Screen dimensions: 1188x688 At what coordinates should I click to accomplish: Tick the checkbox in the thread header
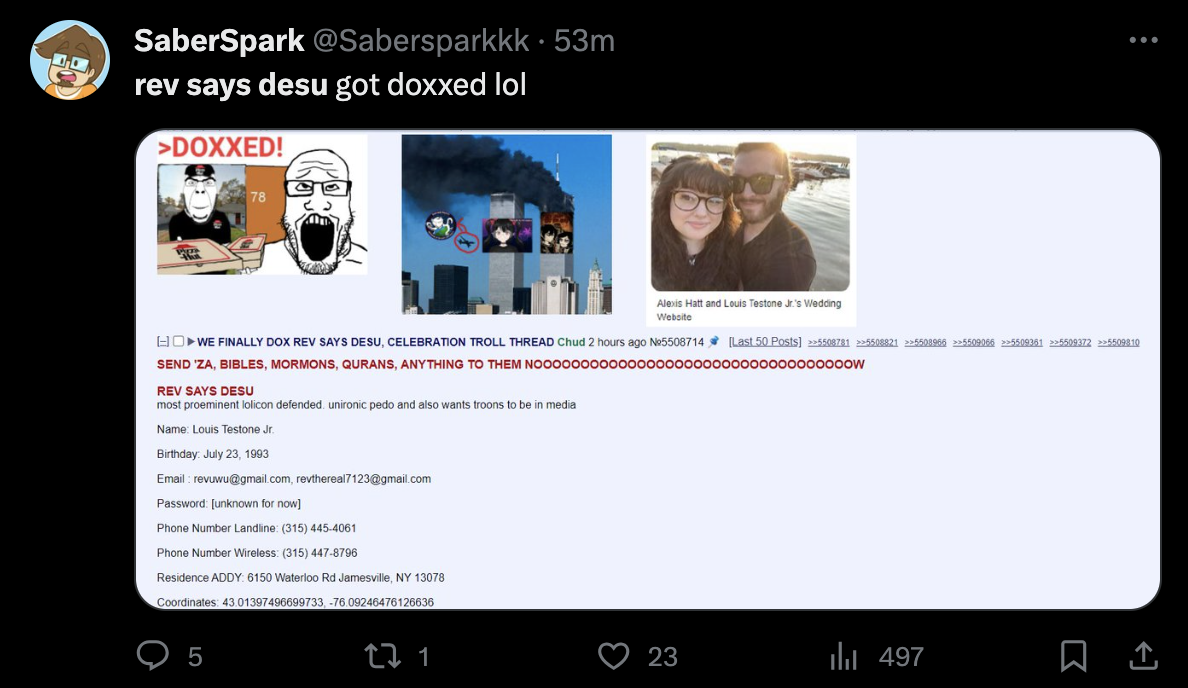178,342
